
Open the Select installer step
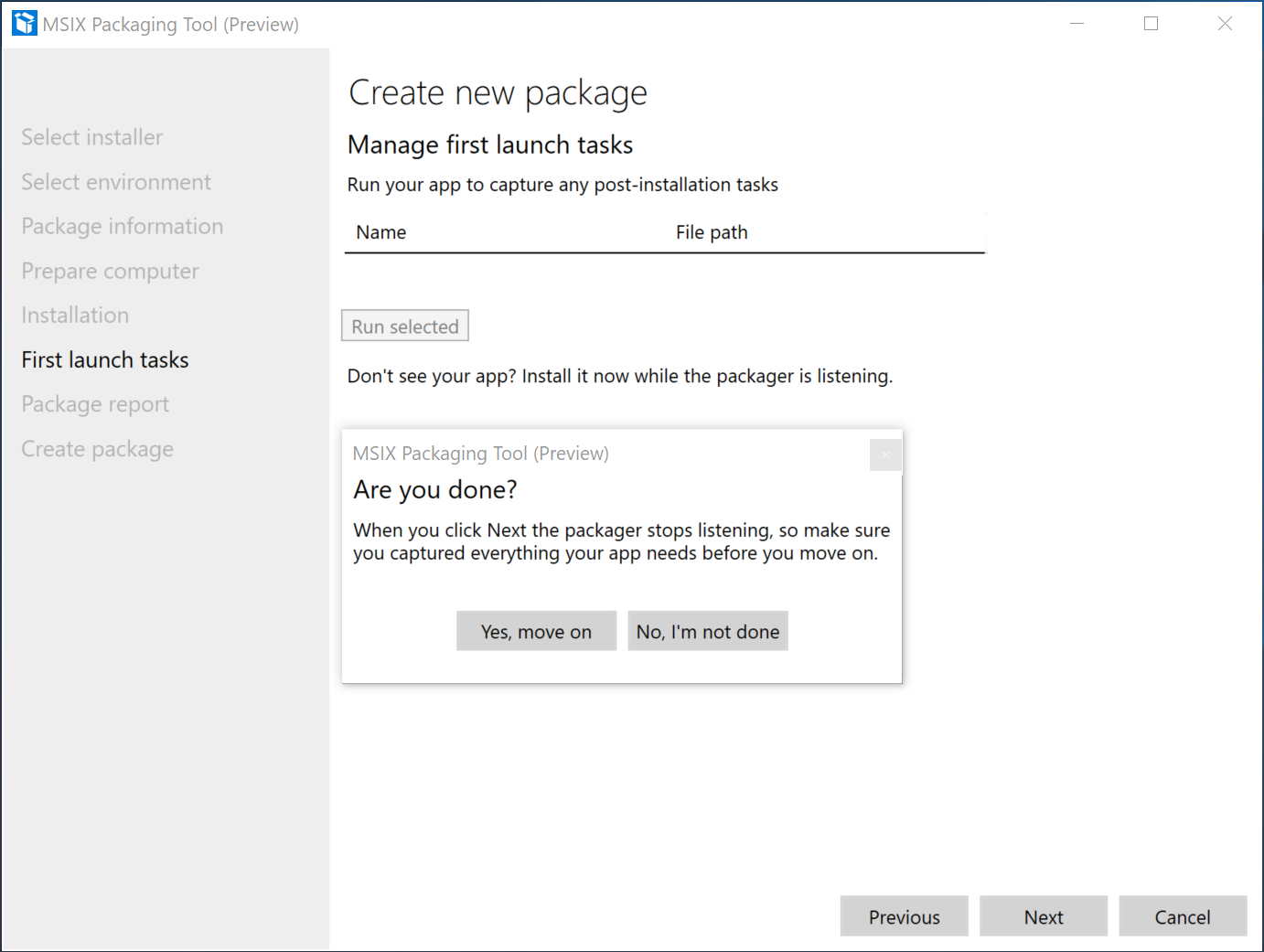(92, 137)
